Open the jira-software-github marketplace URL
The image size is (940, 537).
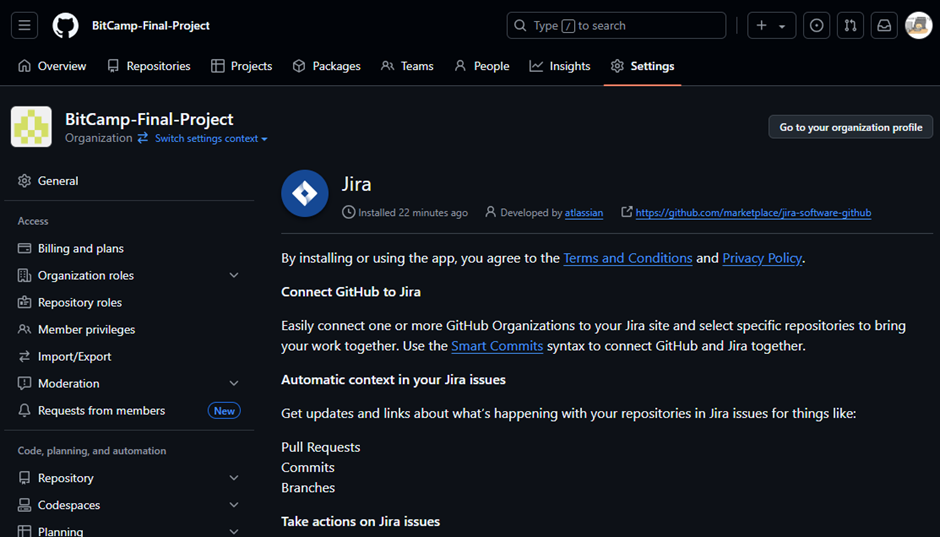click(754, 212)
